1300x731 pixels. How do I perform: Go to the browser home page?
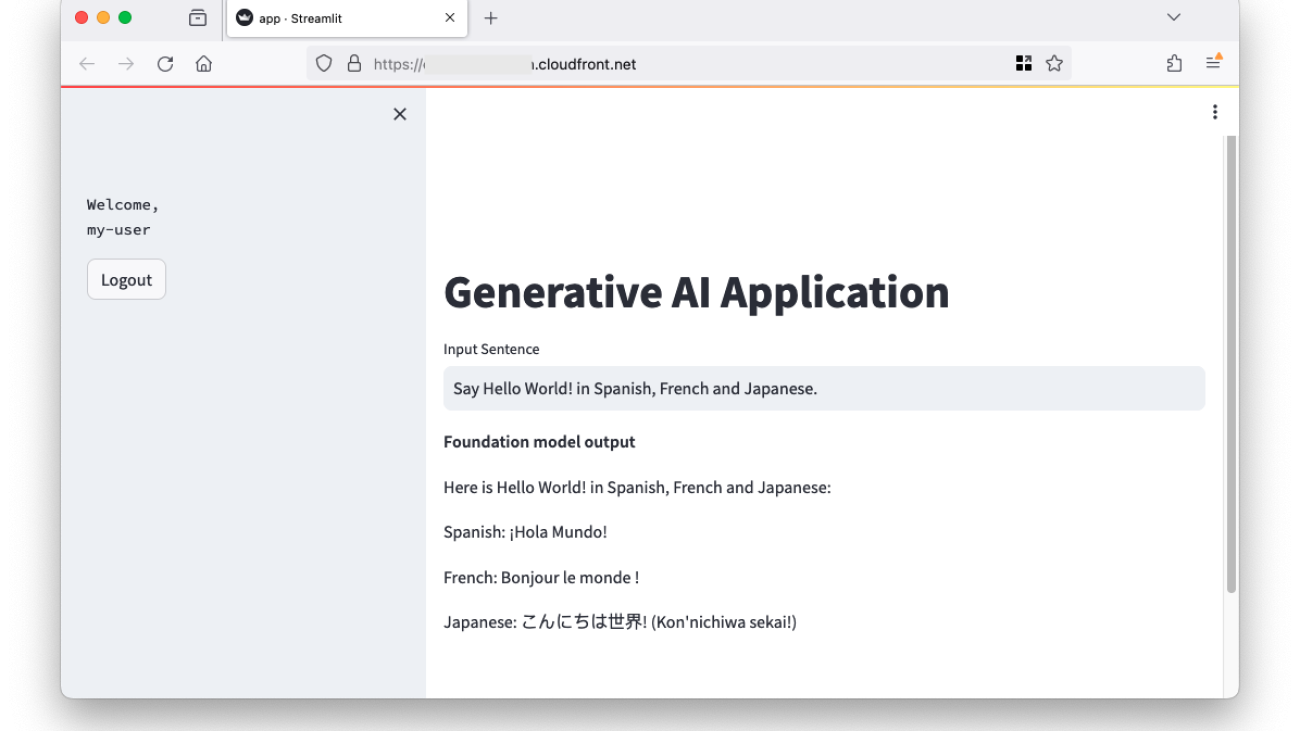[204, 64]
